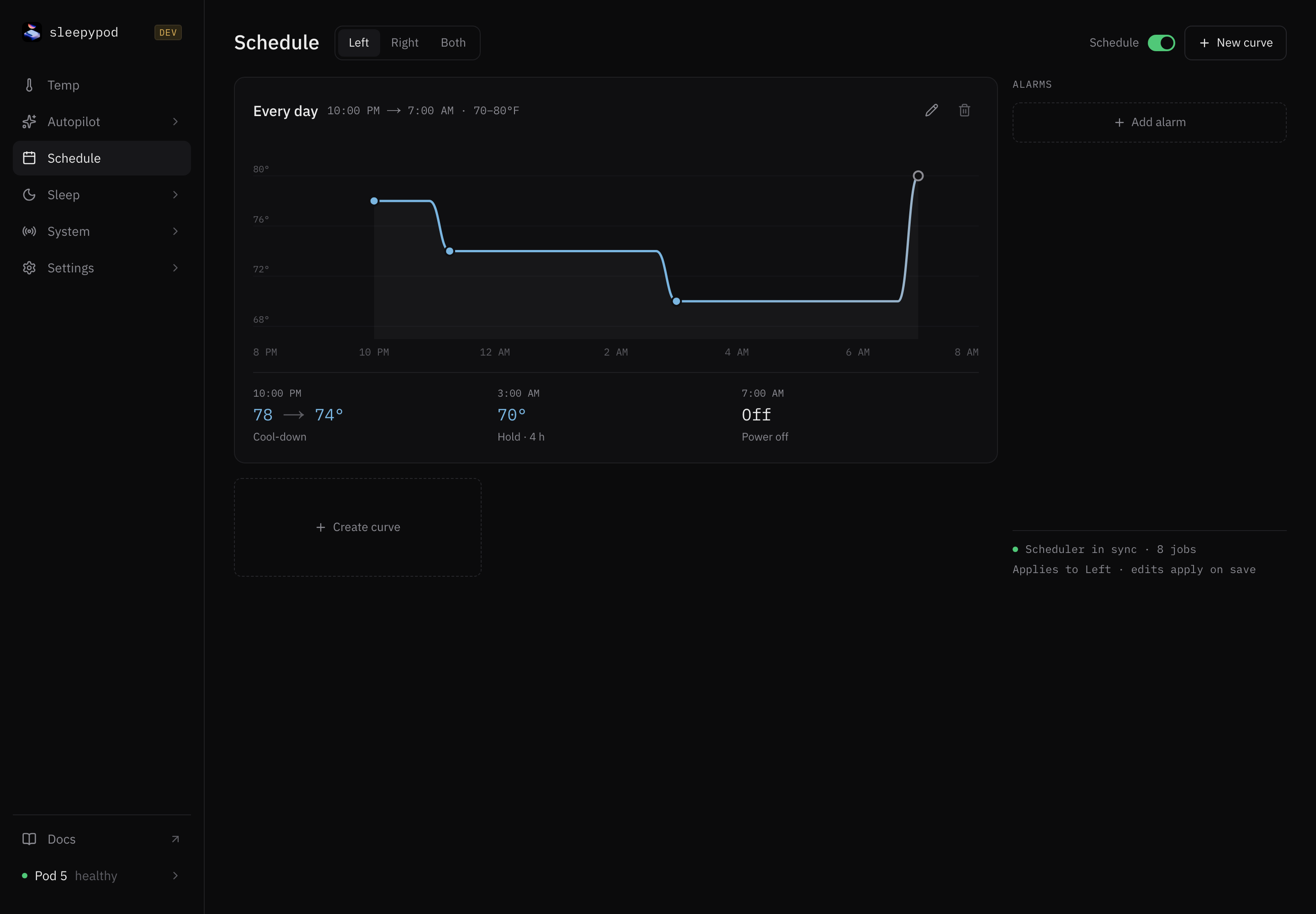Open Pod 5 details chevron
Viewport: 1316px width, 914px height.
click(175, 876)
